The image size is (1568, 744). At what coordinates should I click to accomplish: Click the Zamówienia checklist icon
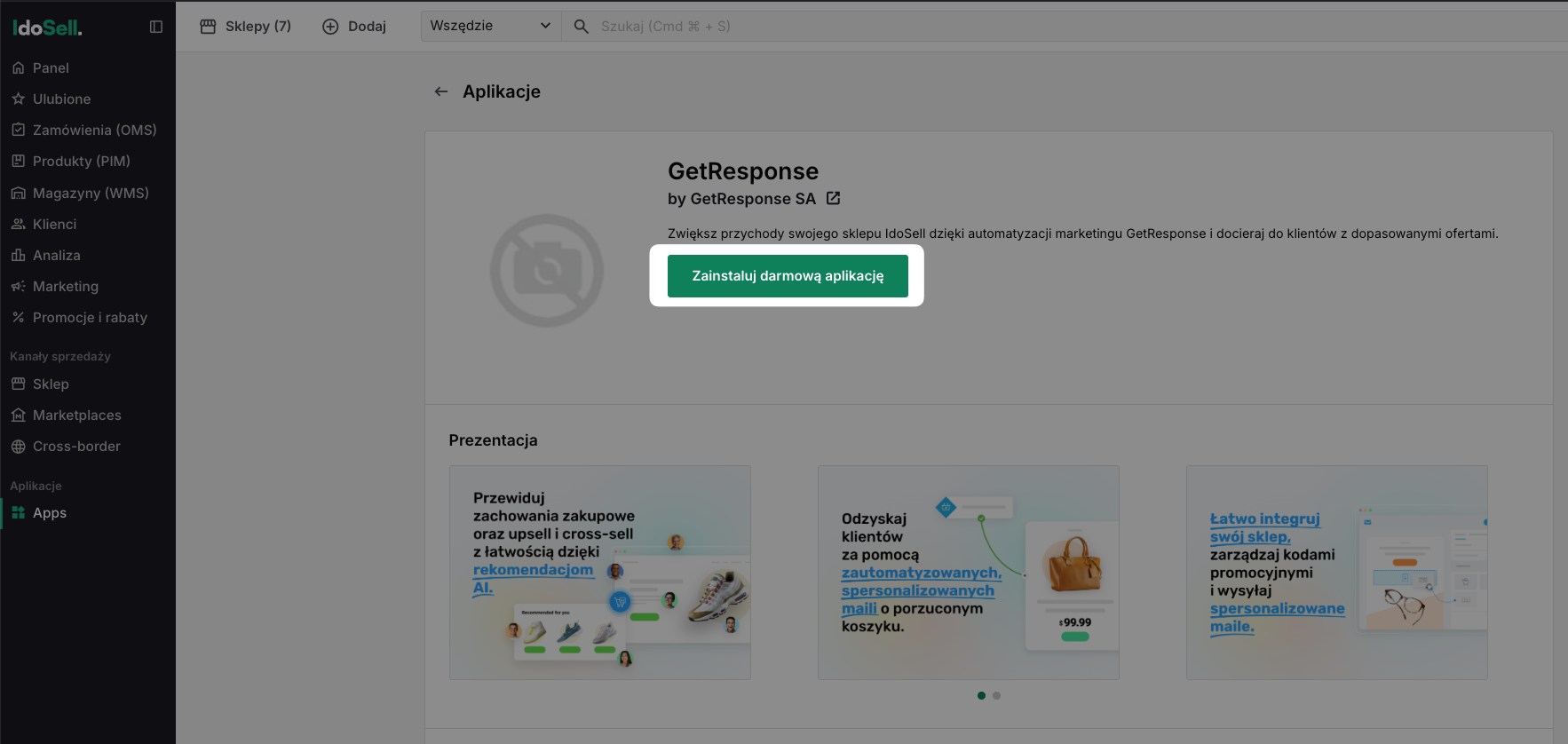(x=18, y=130)
